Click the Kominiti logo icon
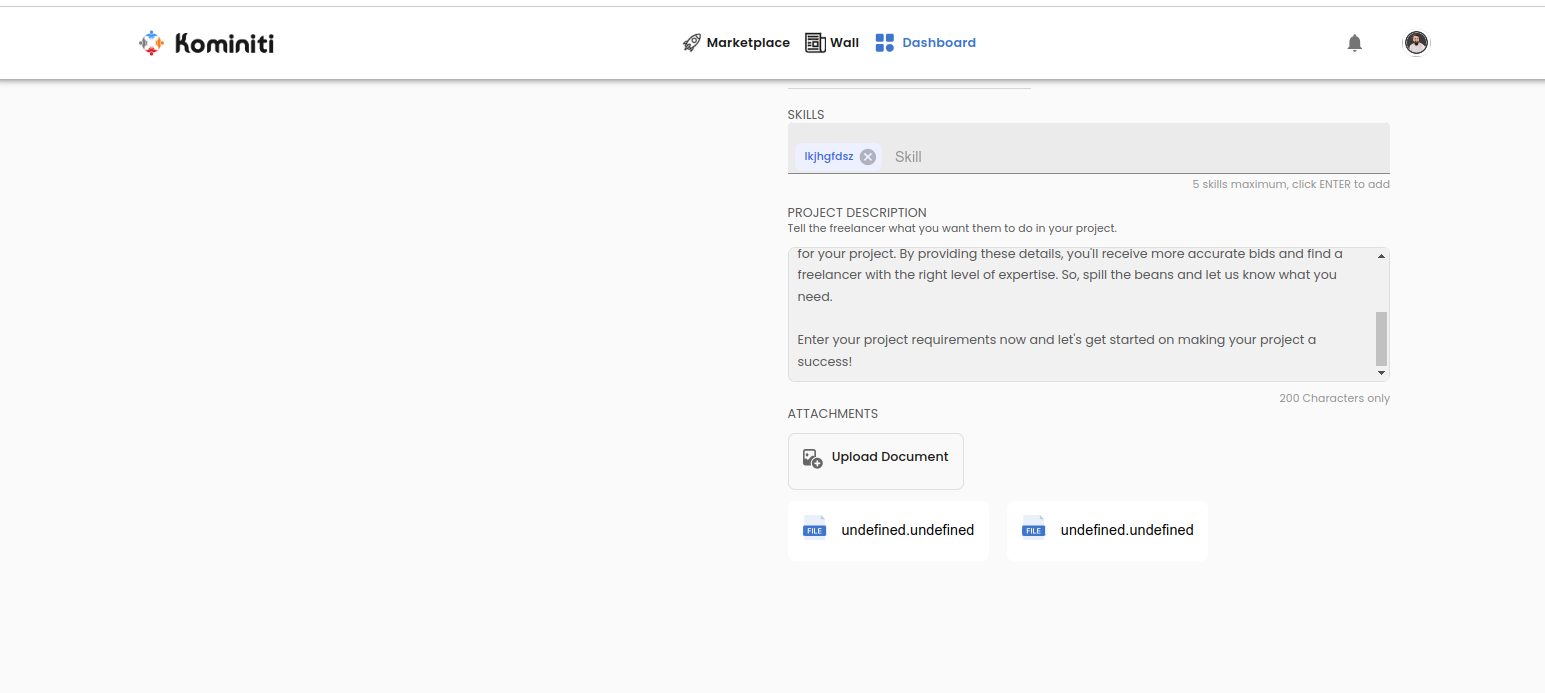 click(151, 43)
